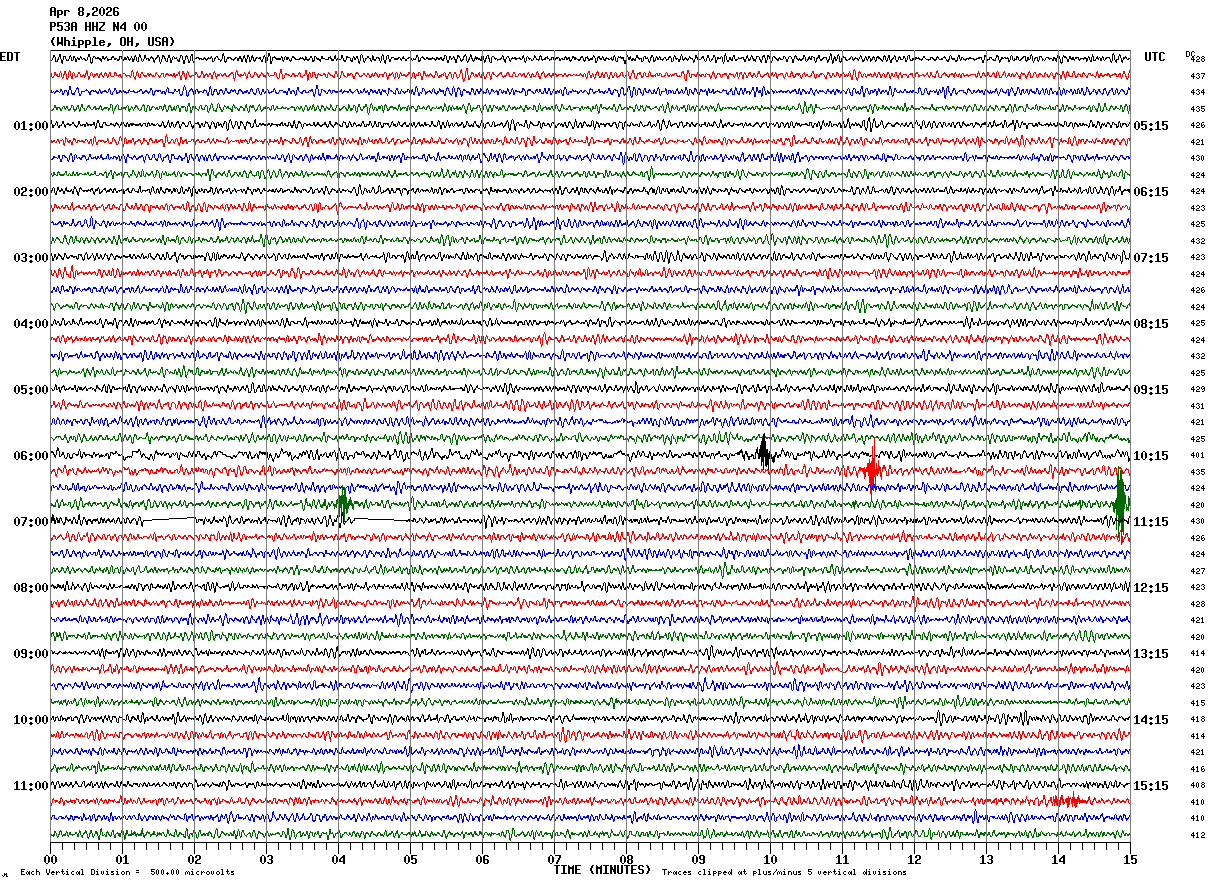Image resolution: width=1210 pixels, height=886 pixels.
Task: Click the '05:00' EDT time label
Action: 31,390
